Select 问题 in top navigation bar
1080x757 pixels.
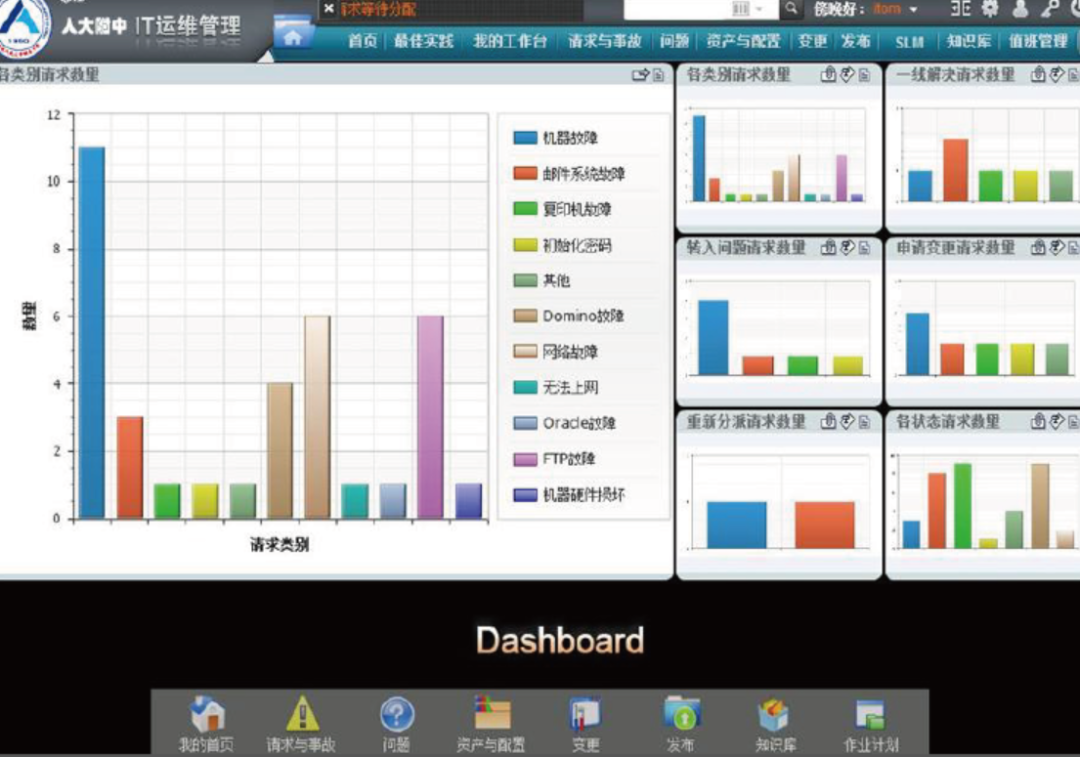coord(674,41)
